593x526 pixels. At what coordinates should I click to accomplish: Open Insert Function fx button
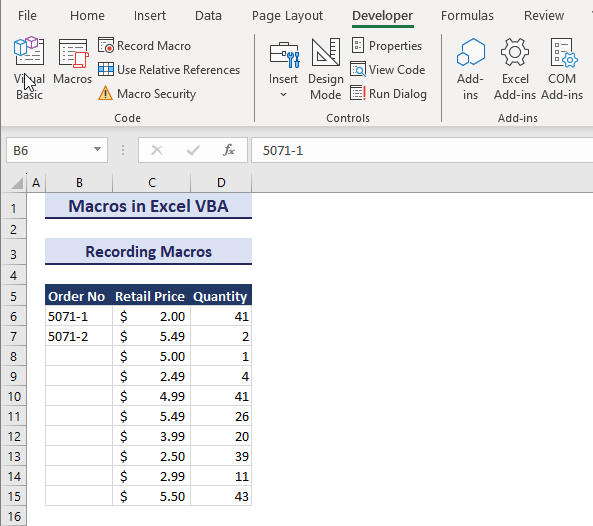click(x=229, y=151)
